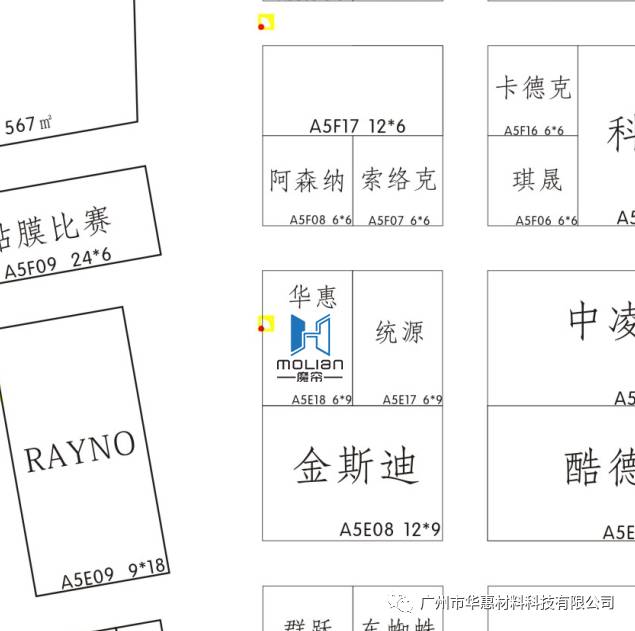Select the 卡德克 booth name
The width and height of the screenshot is (635, 631).
click(x=533, y=87)
